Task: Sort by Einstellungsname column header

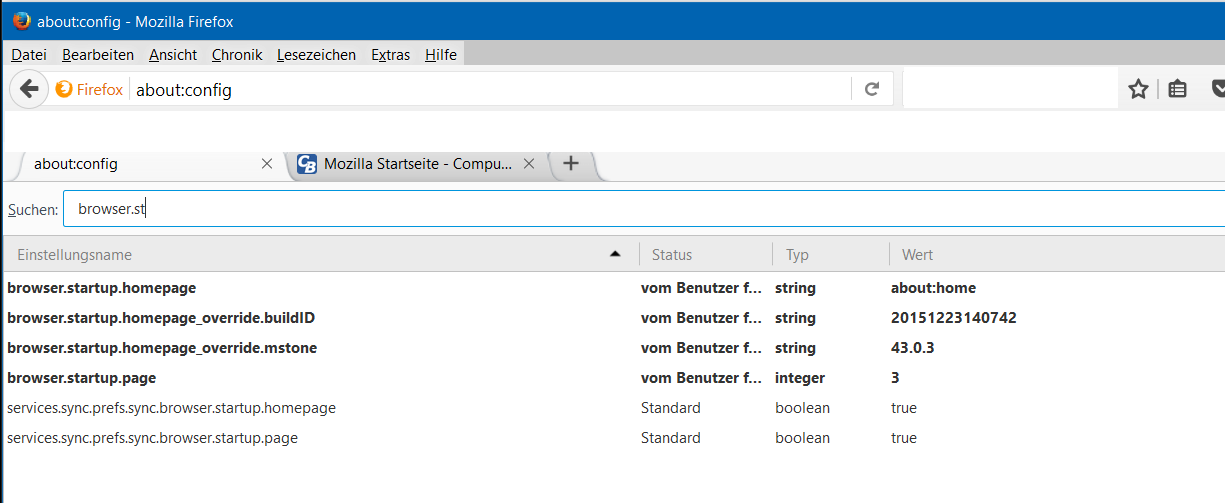Action: [x=320, y=255]
